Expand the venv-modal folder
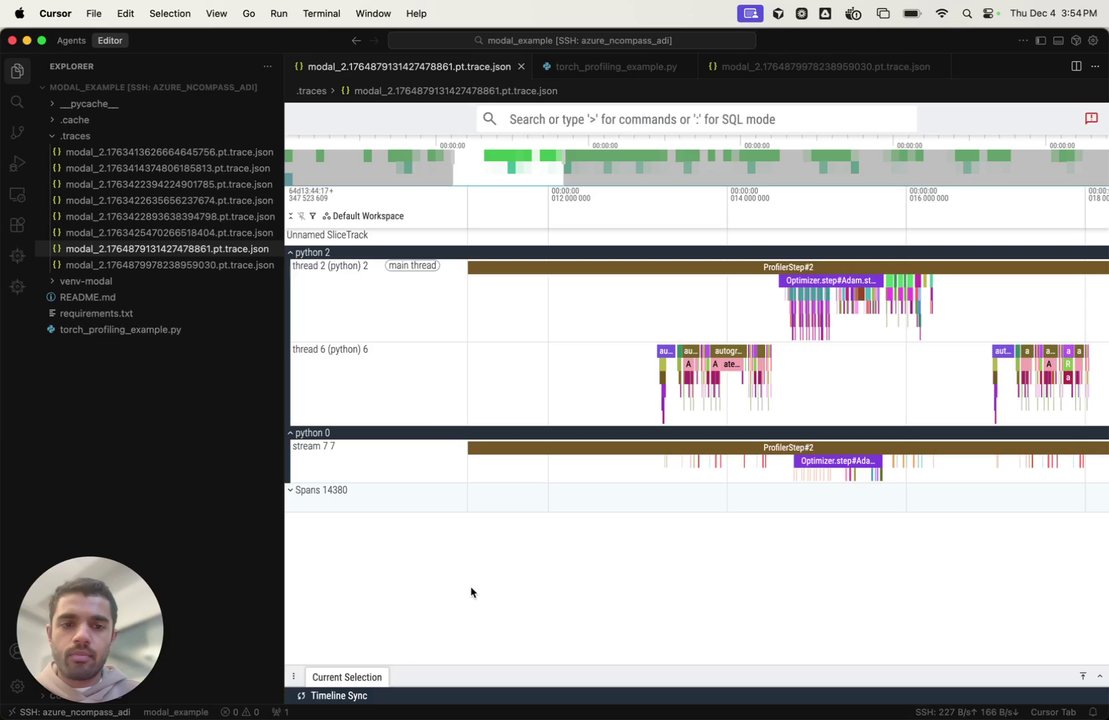Viewport: 1109px width, 720px height. click(x=86, y=281)
